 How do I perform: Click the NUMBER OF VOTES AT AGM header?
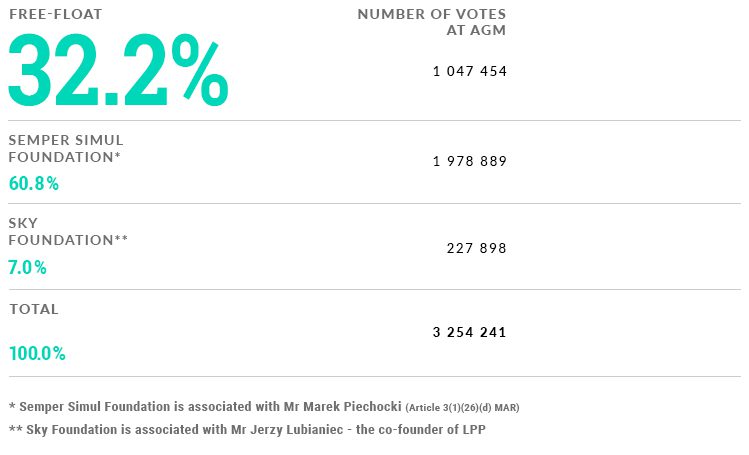pyautogui.click(x=431, y=22)
